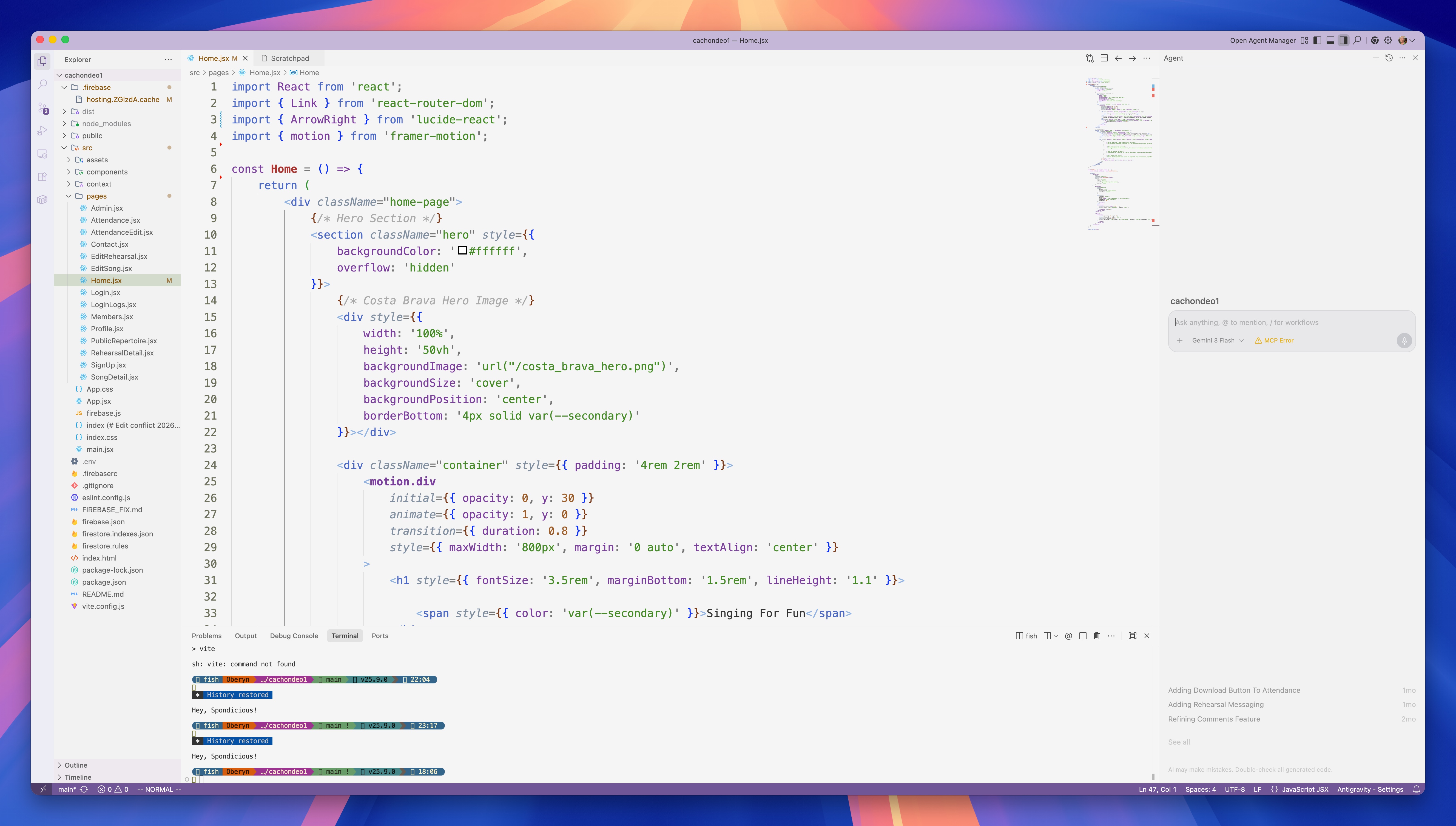Expand the Outline section
This screenshot has width=1456, height=826.
click(x=76, y=765)
